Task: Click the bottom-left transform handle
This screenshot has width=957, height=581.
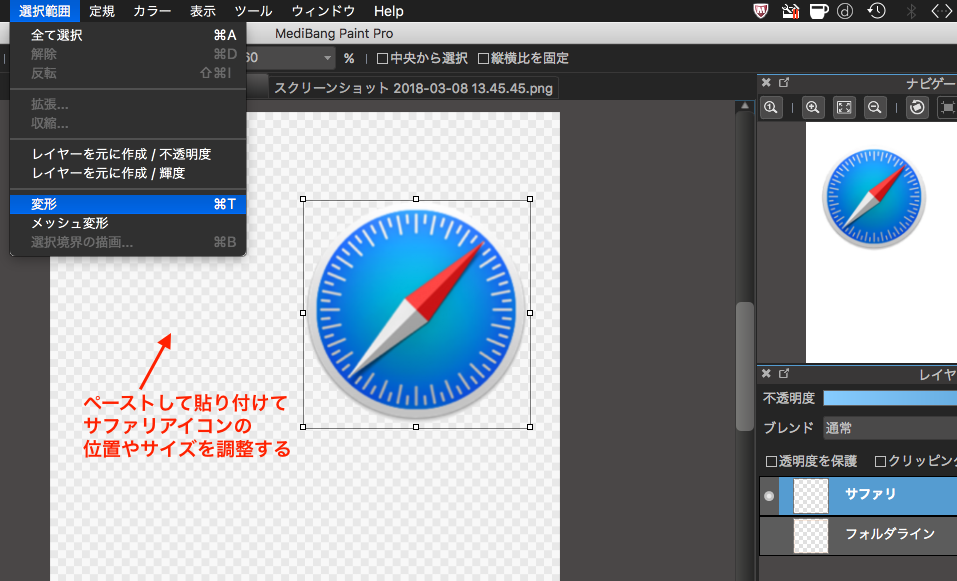Action: [x=303, y=427]
